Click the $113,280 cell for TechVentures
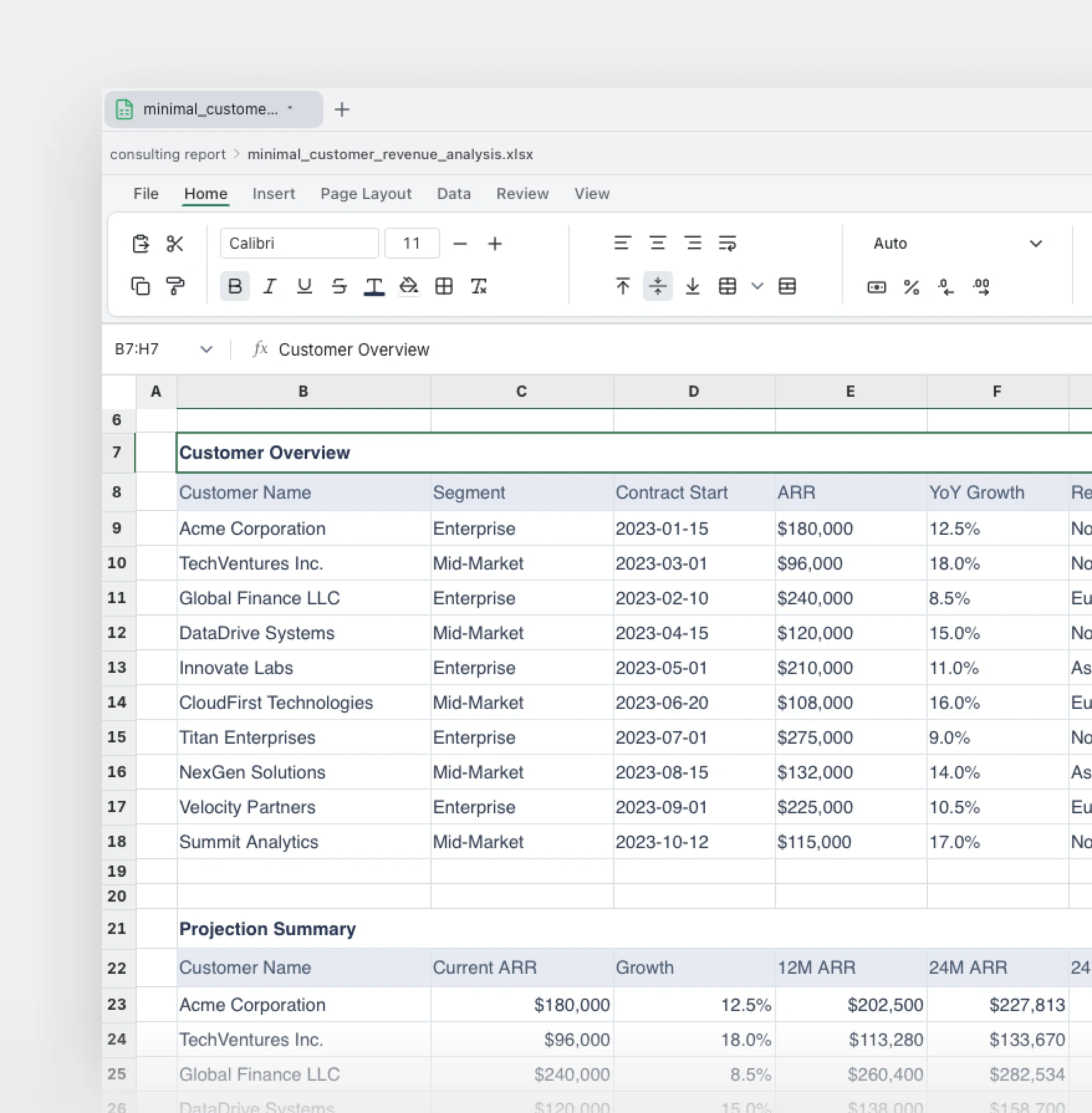1092x1113 pixels. [x=851, y=1040]
